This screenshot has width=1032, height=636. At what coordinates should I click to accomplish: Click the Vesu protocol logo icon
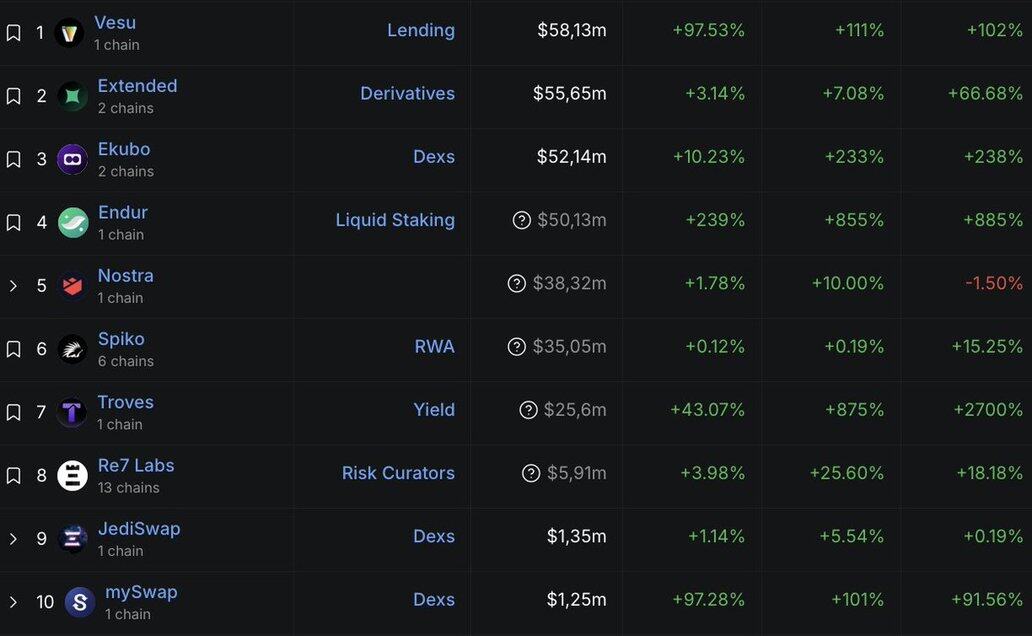[x=69, y=33]
